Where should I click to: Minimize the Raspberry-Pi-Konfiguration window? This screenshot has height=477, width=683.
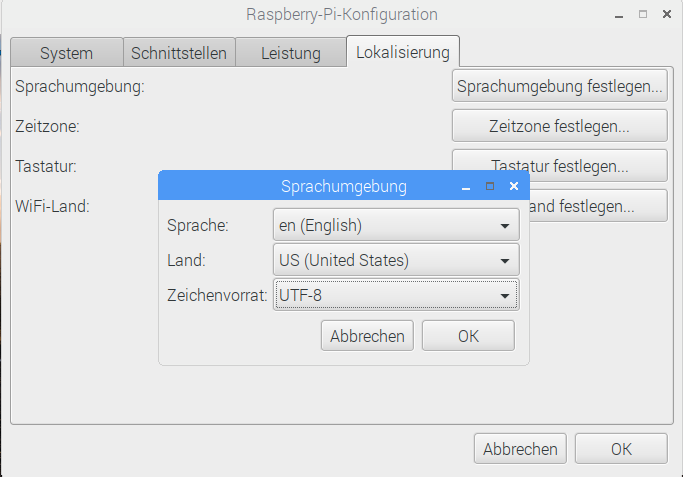pos(617,14)
